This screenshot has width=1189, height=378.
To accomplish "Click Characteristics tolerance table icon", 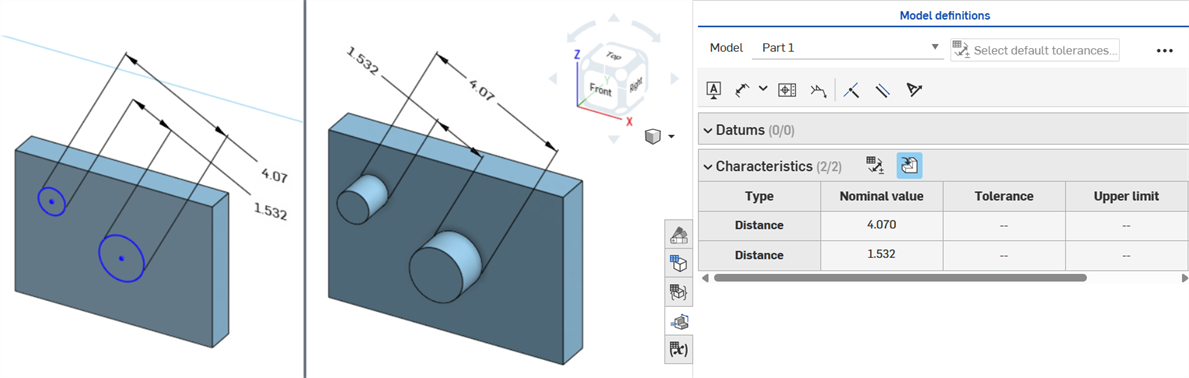I will pos(876,165).
